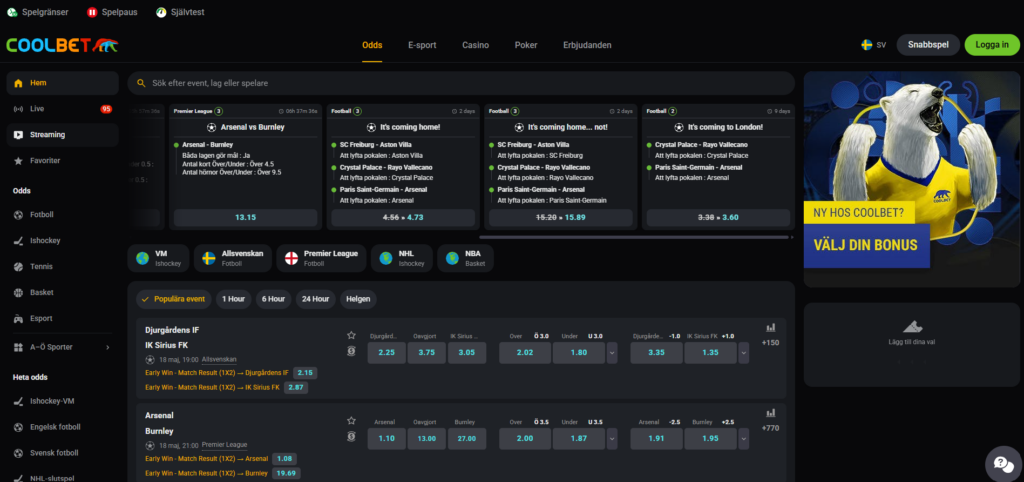Screen dimensions: 1024x482
Task: Expand Over/Under lines for Djurgårdens match
Action: click(x=612, y=353)
